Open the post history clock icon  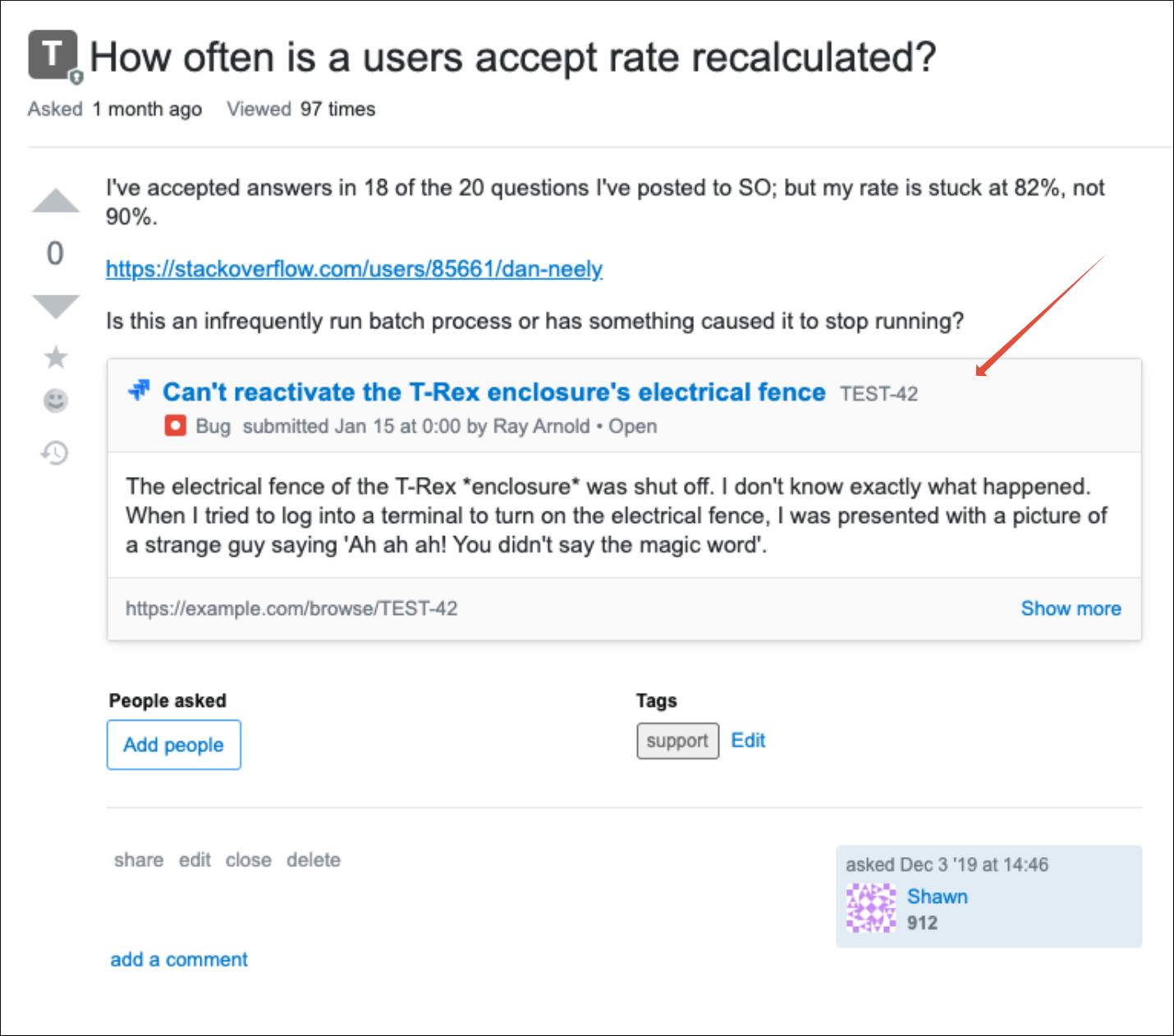tap(55, 452)
